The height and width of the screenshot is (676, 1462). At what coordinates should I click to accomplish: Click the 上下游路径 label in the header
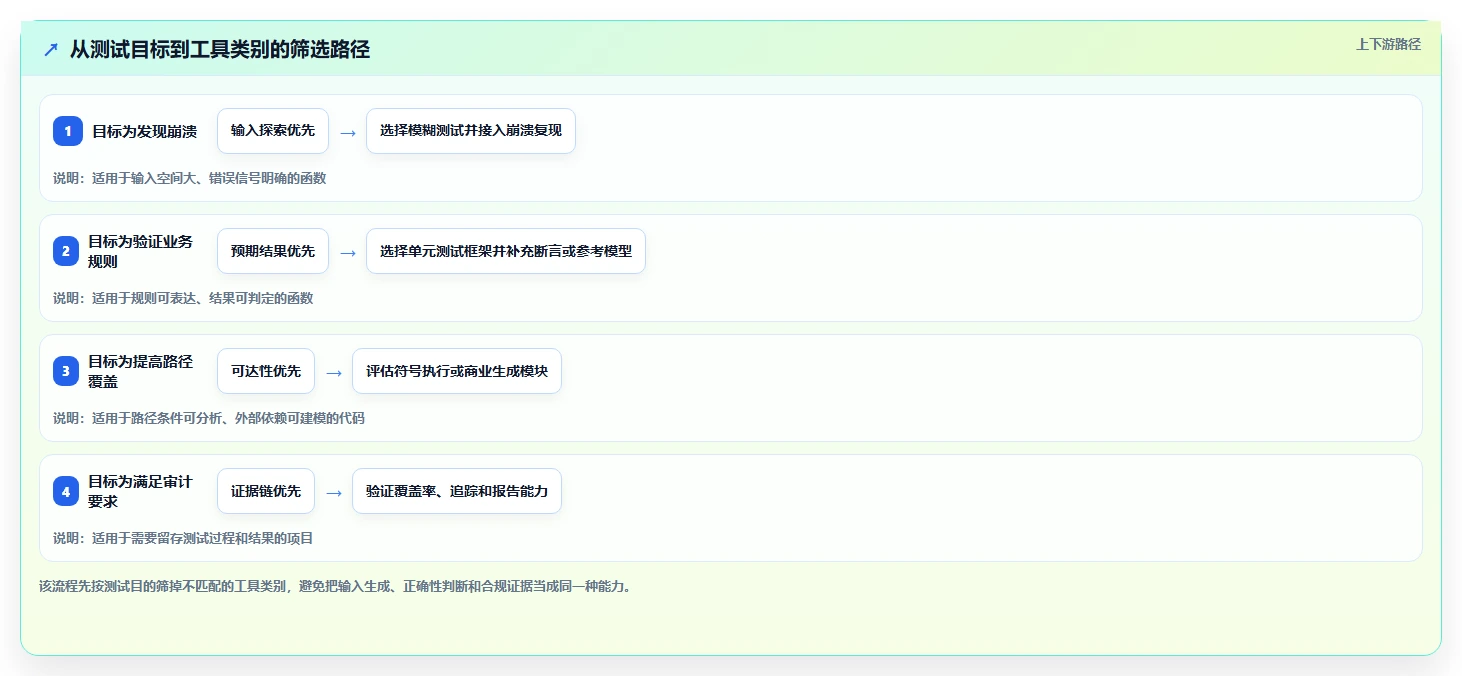[x=1388, y=44]
